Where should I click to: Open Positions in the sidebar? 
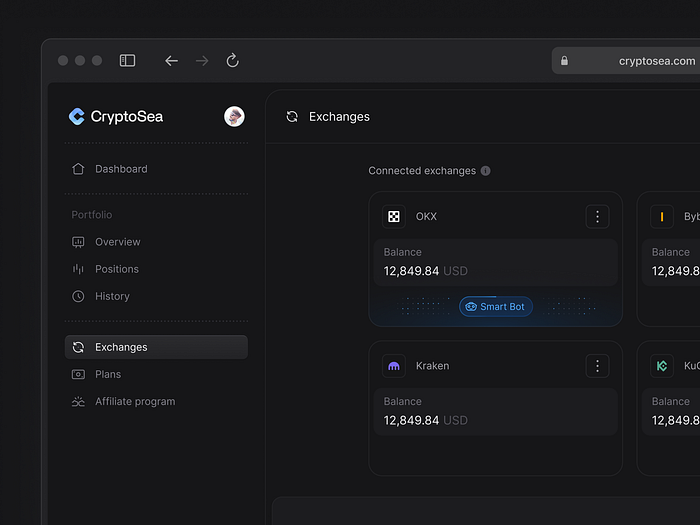coord(156,269)
